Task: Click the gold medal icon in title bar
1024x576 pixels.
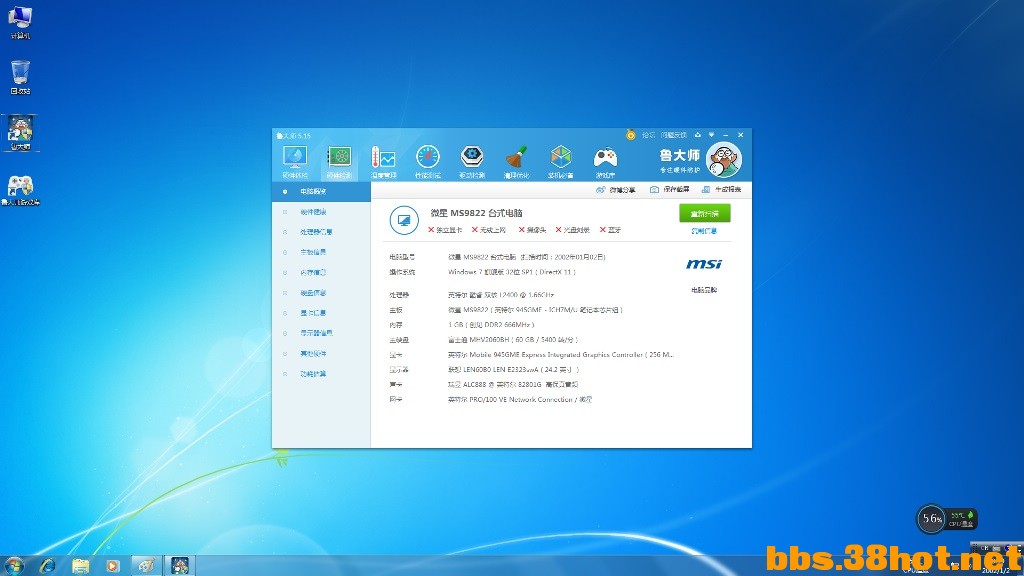Action: [630, 135]
